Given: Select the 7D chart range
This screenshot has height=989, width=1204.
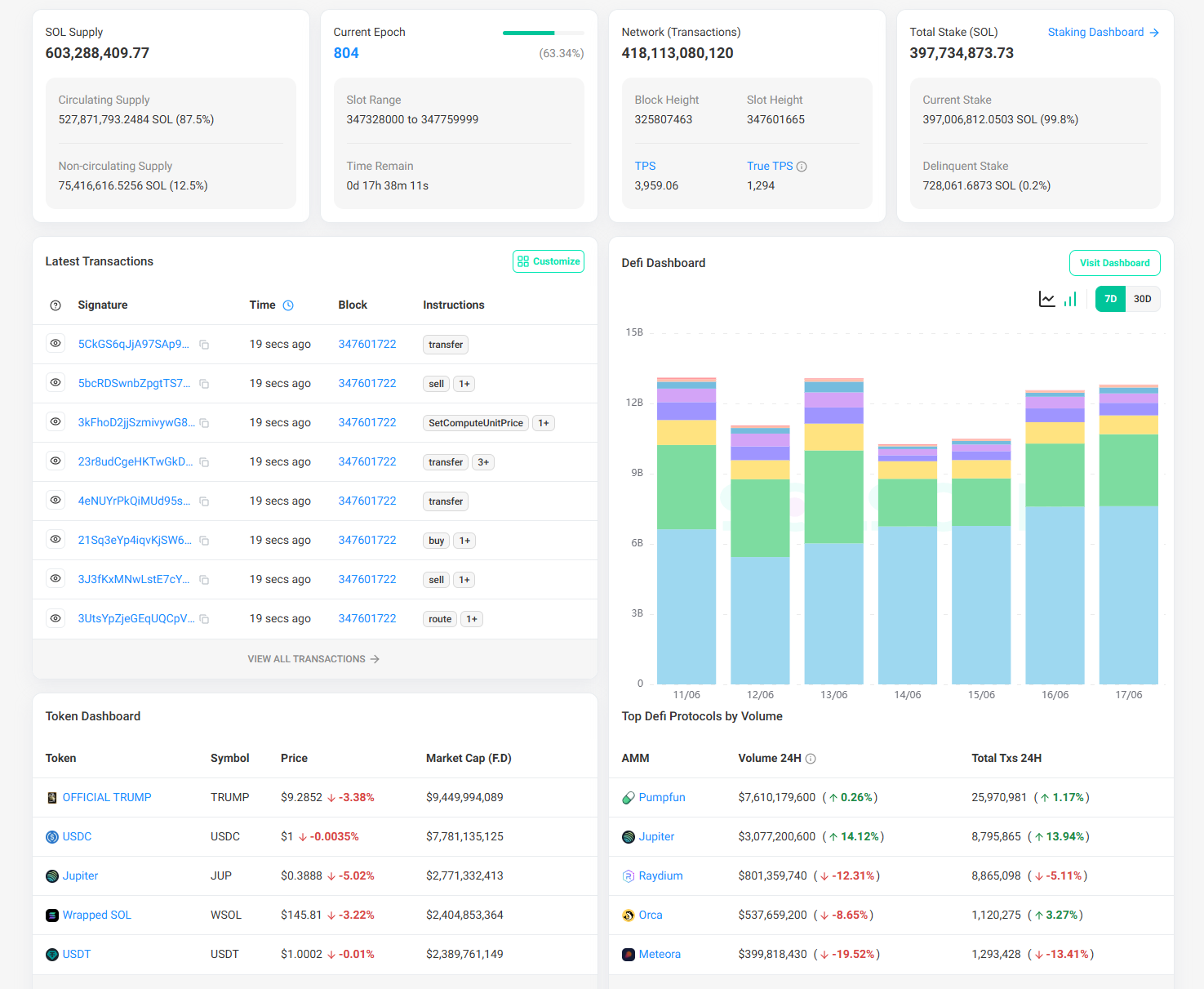Looking at the screenshot, I should click(1110, 299).
